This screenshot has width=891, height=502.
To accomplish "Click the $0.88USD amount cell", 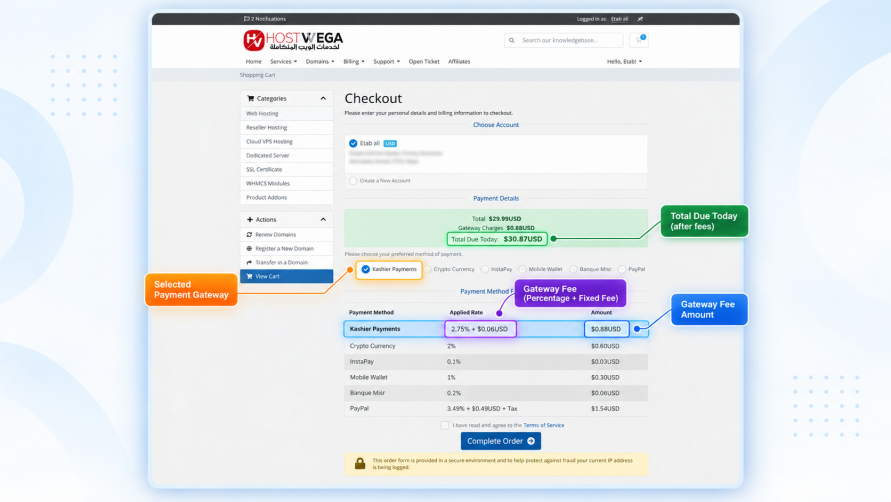I will coord(606,329).
